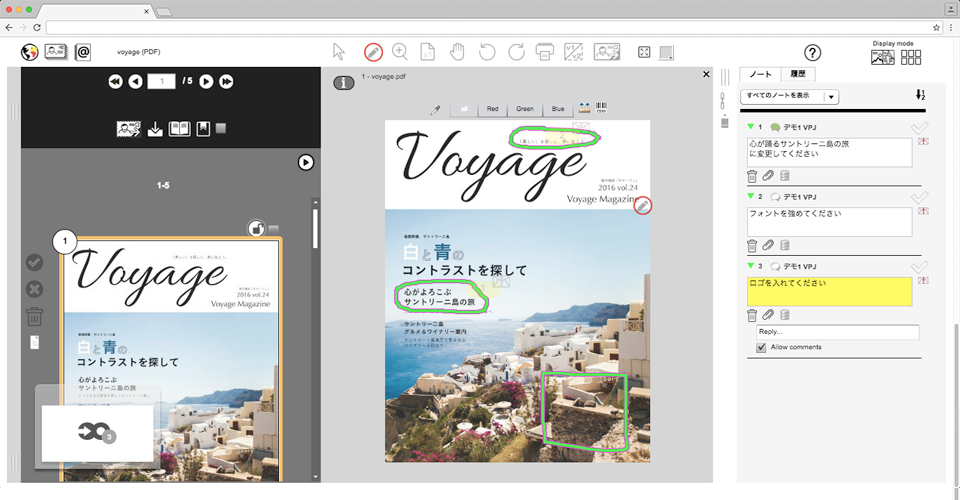The height and width of the screenshot is (500, 960).
Task: Toggle the Allow comments checkbox
Action: point(761,348)
